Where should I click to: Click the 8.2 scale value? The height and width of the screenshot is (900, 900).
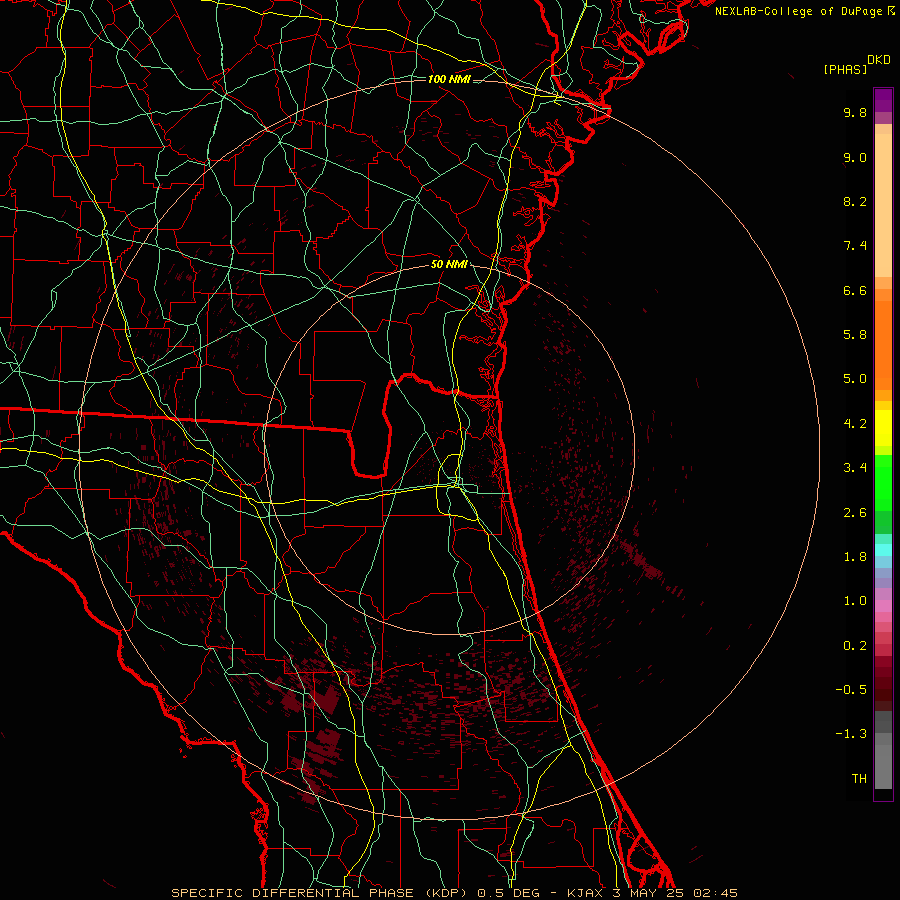pos(855,201)
